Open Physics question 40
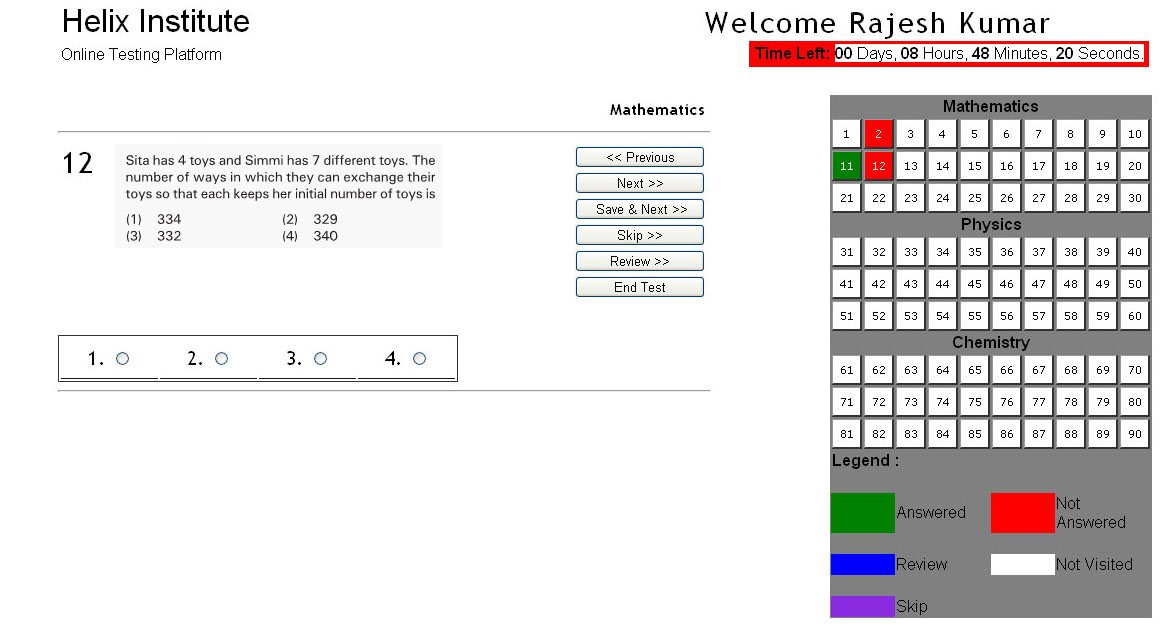 (x=1134, y=252)
